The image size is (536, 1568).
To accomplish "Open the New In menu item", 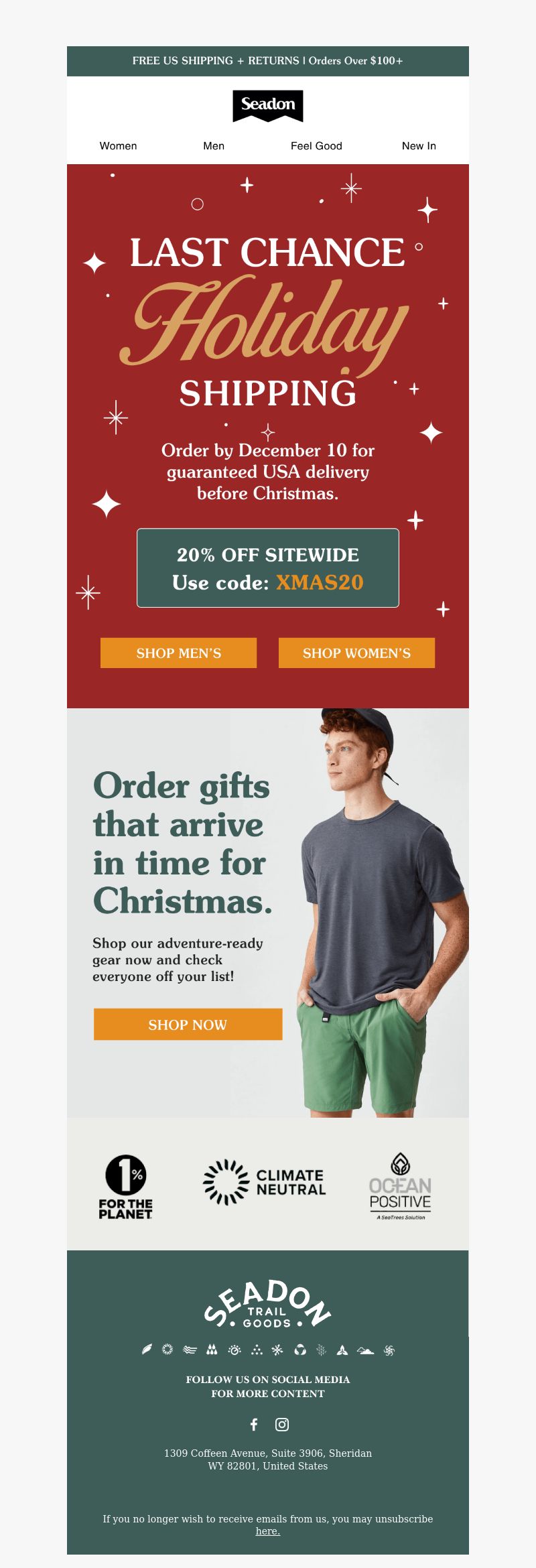I will tap(419, 145).
